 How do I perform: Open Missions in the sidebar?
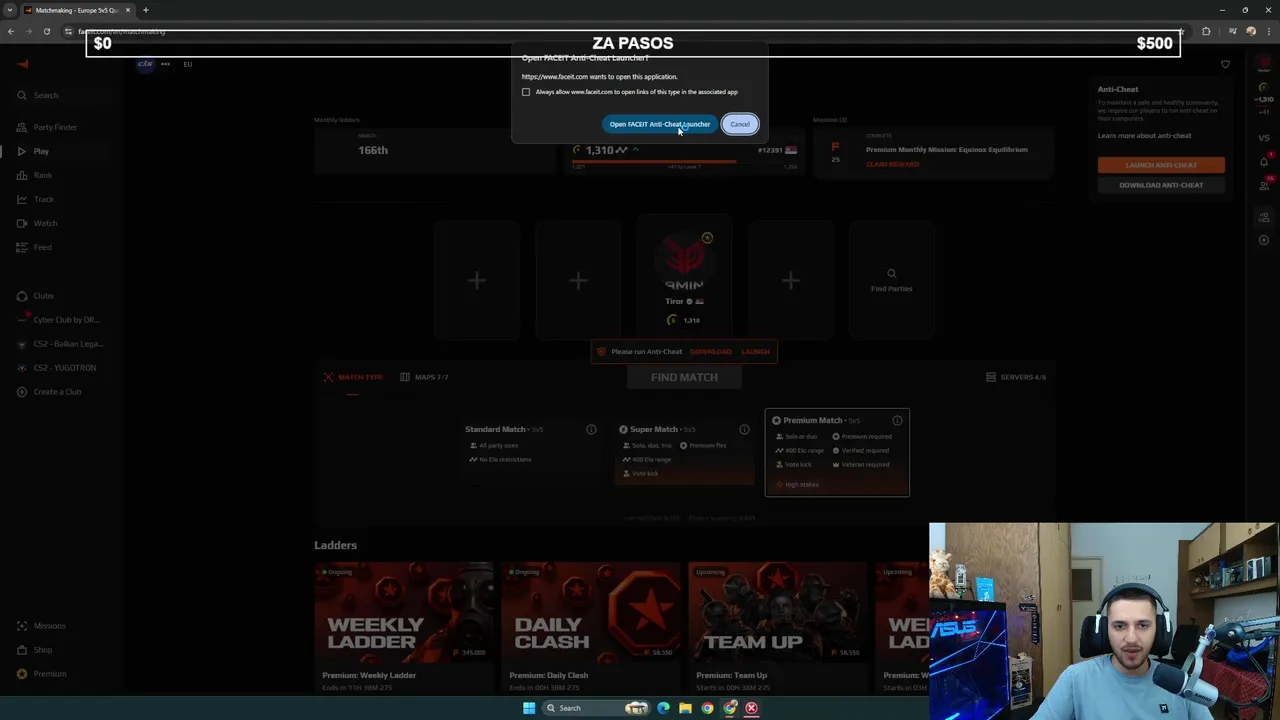point(41,626)
